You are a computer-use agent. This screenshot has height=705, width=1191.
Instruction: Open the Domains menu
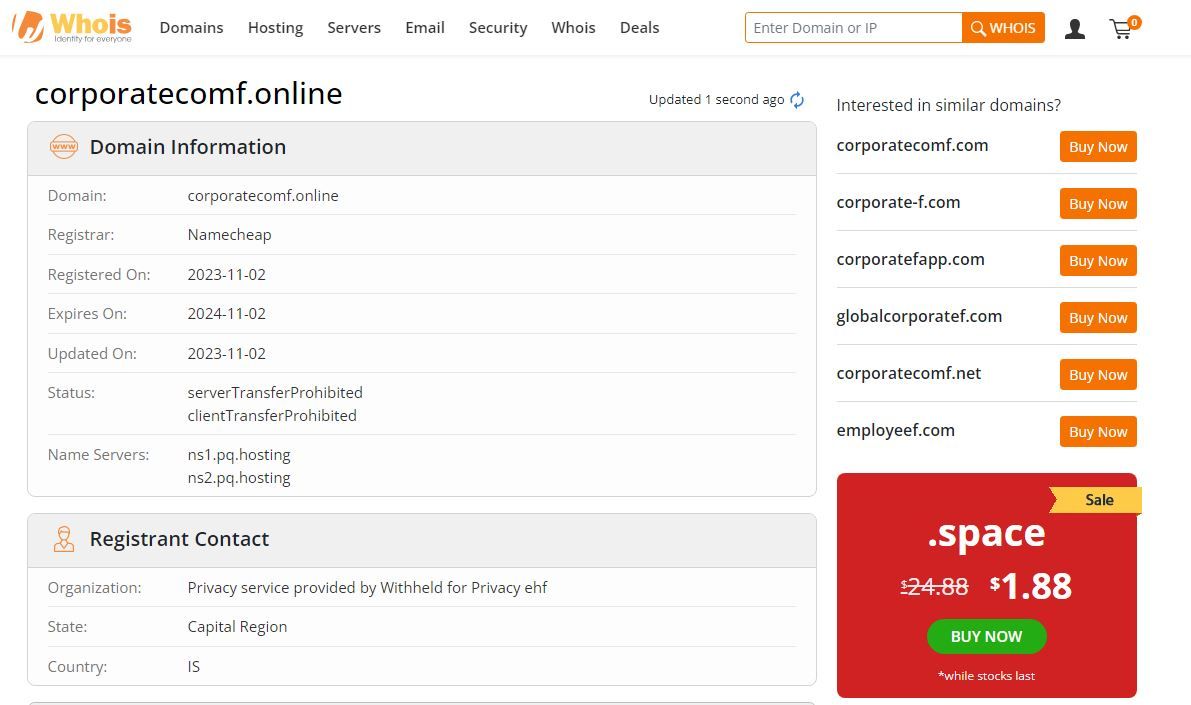[x=191, y=27]
